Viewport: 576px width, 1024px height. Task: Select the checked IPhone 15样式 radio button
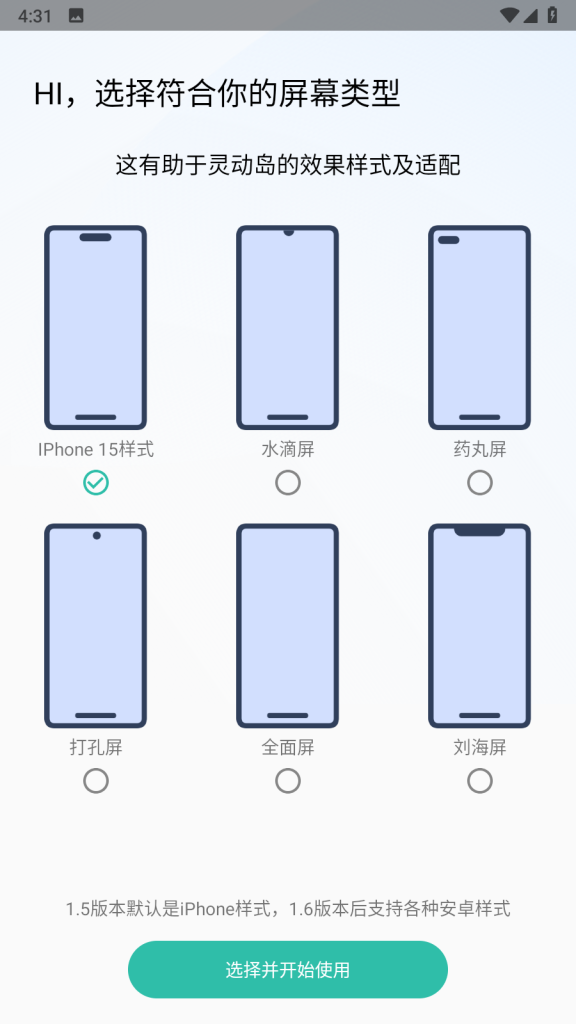click(96, 483)
